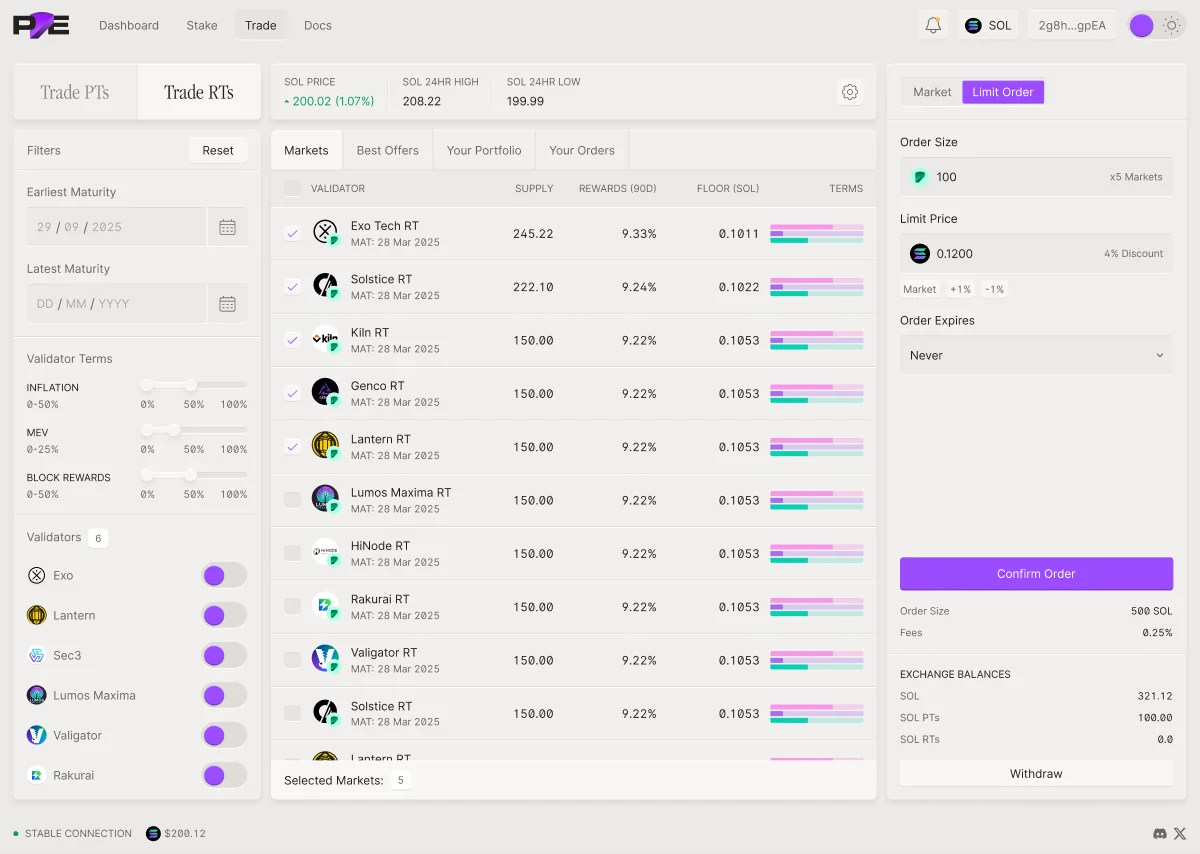Adjust the Block Rewards terms slider
Screen dimensions: 1200x854
tap(196, 475)
